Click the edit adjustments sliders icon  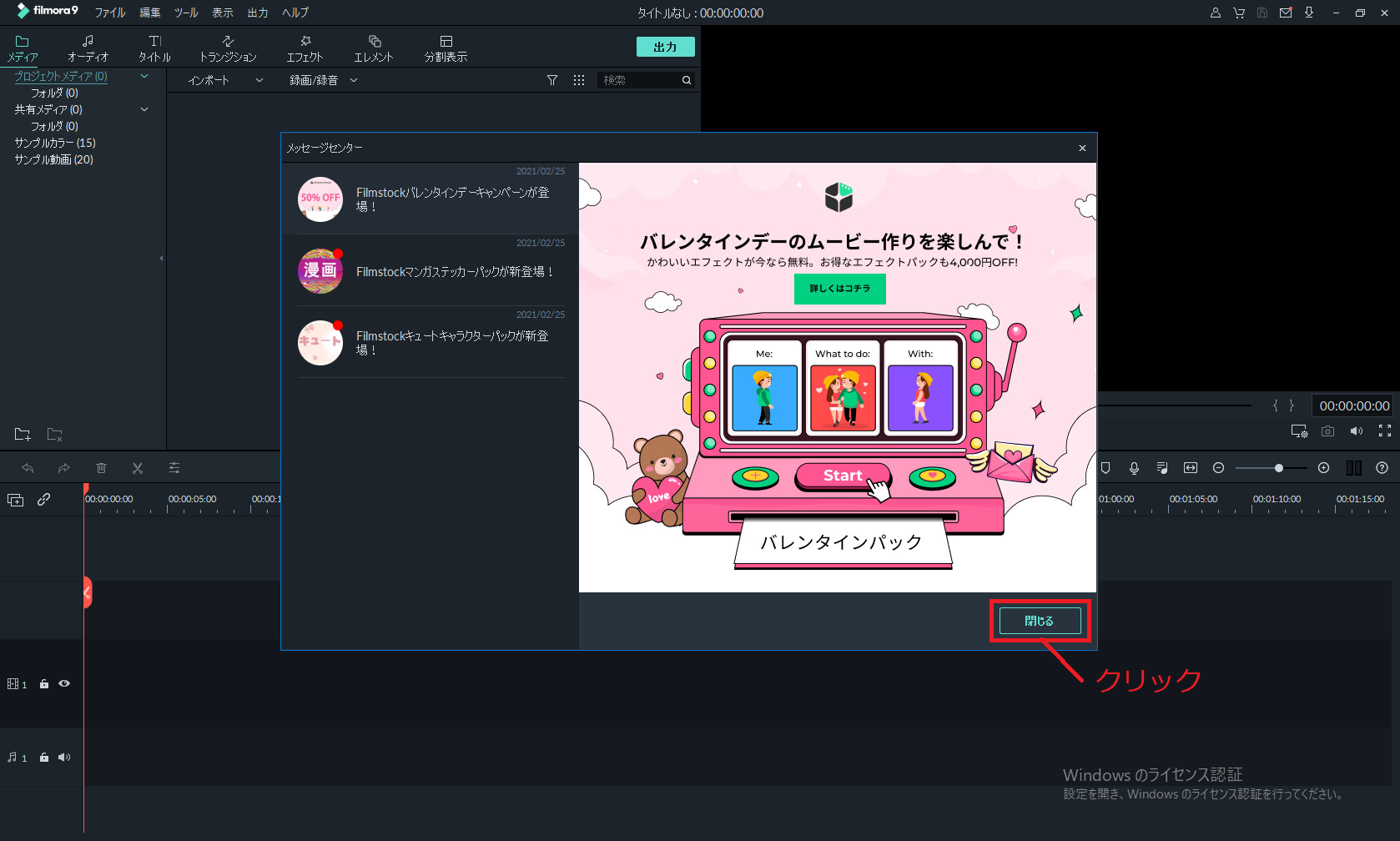pos(174,468)
